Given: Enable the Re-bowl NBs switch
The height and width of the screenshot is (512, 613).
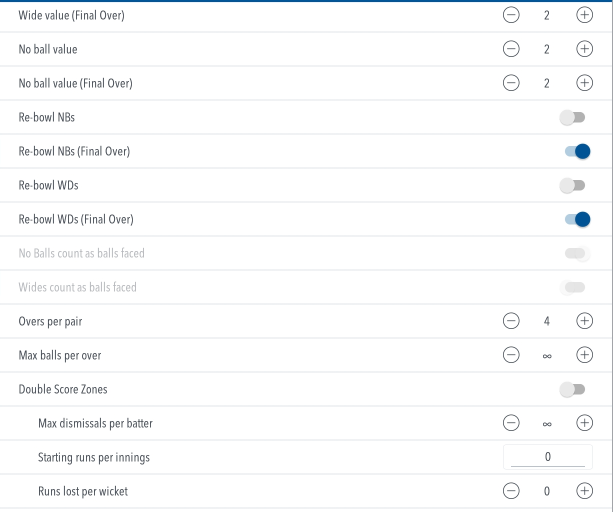Looking at the screenshot, I should (x=572, y=117).
